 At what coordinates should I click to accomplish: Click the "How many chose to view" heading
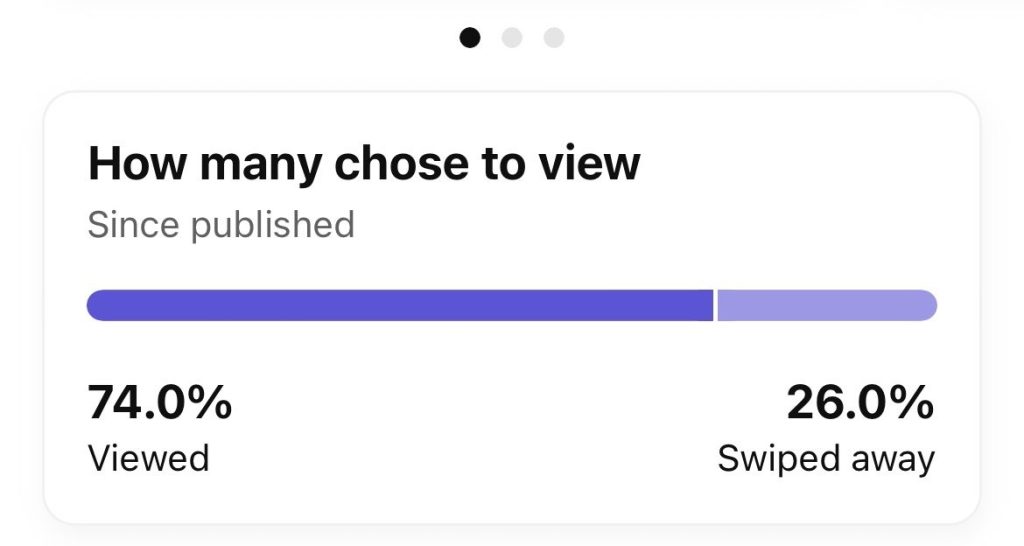[364, 163]
